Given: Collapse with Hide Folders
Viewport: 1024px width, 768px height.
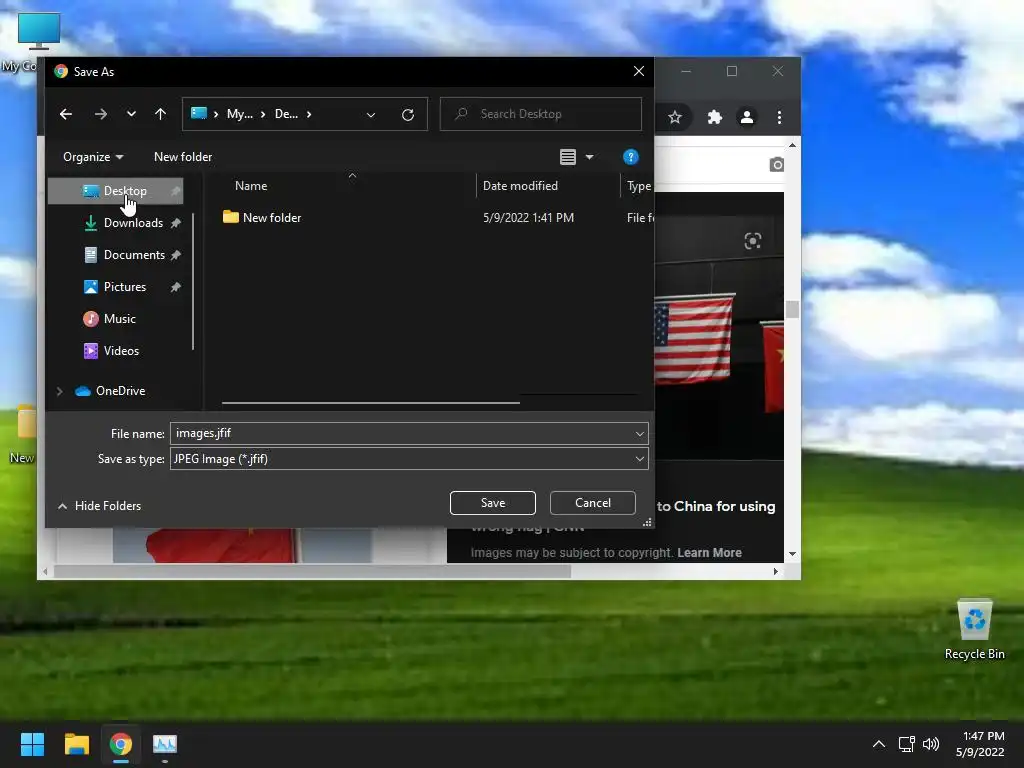Looking at the screenshot, I should 99,505.
